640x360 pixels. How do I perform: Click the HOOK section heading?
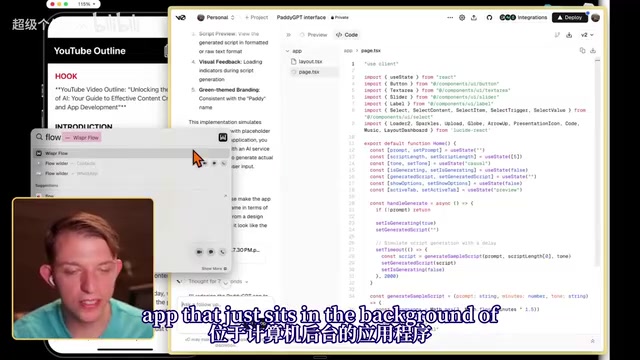66,76
